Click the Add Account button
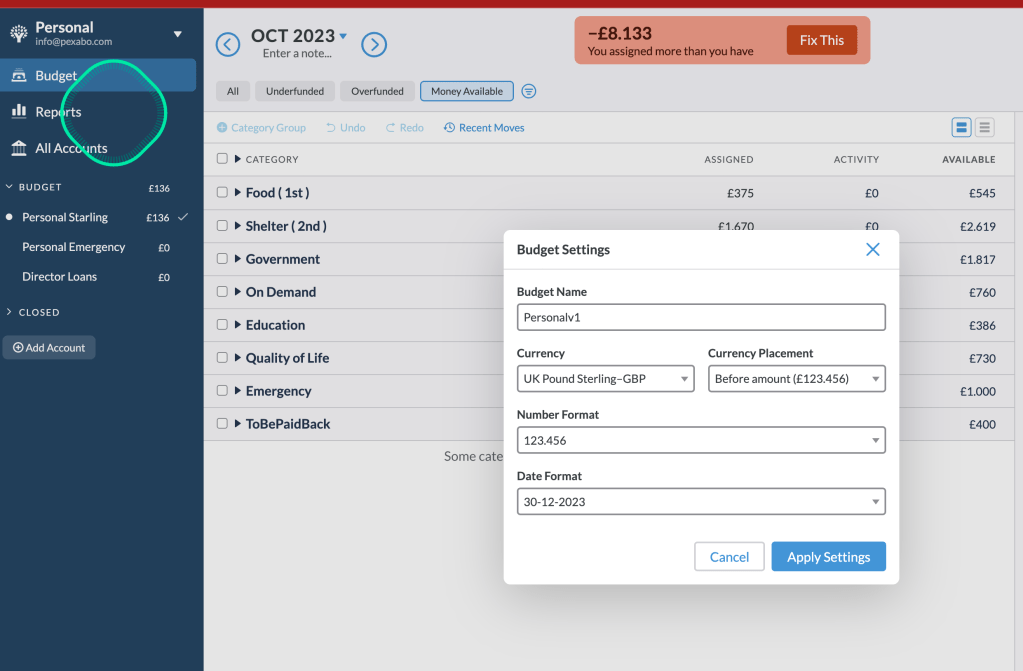The height and width of the screenshot is (671, 1023). (49, 347)
